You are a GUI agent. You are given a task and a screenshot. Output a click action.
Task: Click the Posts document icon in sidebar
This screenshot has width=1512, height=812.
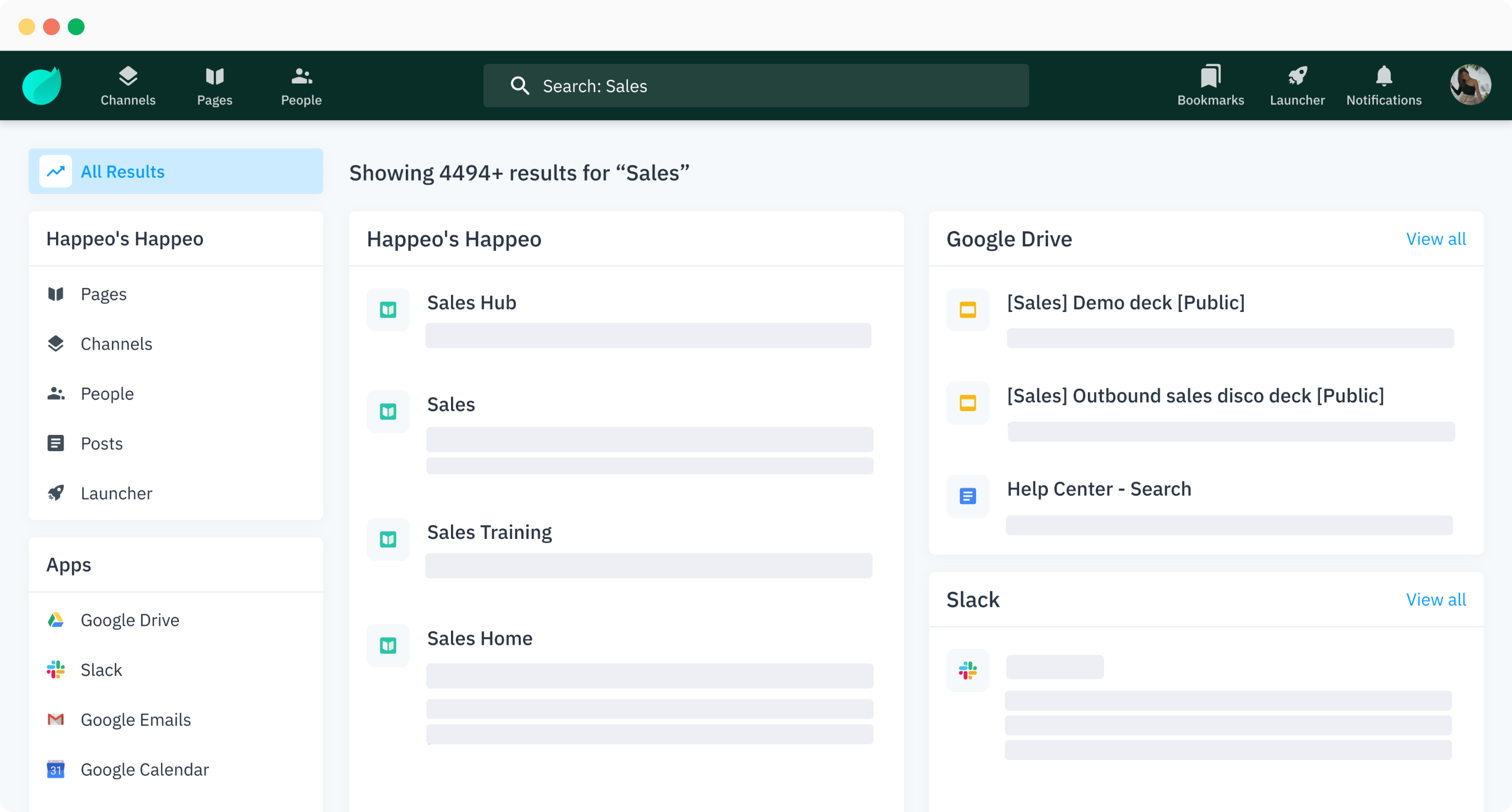[56, 443]
